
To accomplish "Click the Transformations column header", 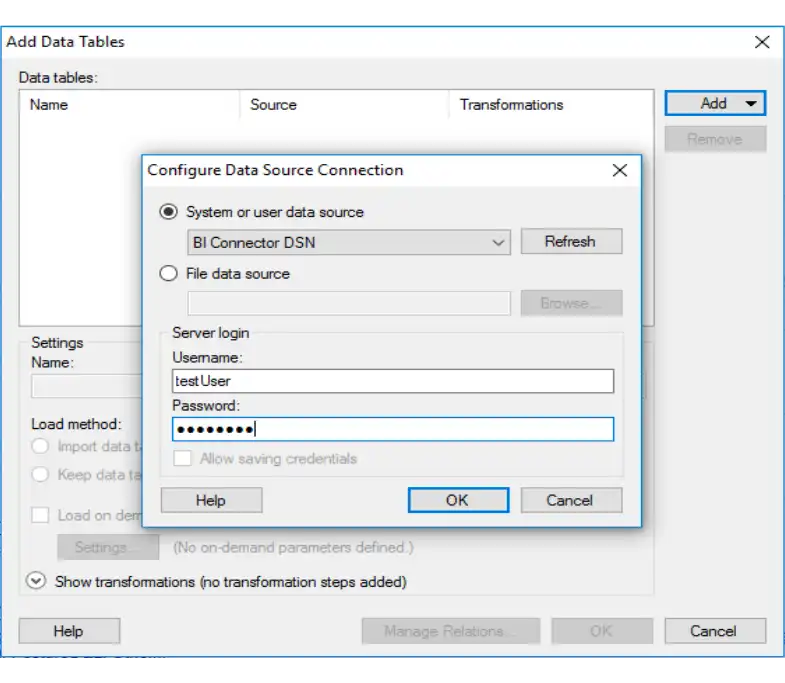I will [511, 104].
